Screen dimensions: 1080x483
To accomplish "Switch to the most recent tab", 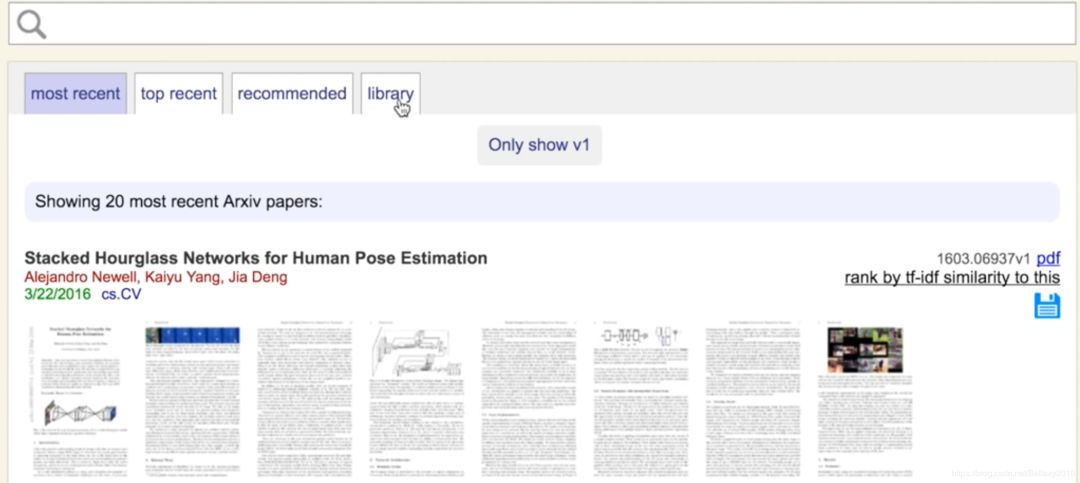I will pyautogui.click(x=76, y=94).
